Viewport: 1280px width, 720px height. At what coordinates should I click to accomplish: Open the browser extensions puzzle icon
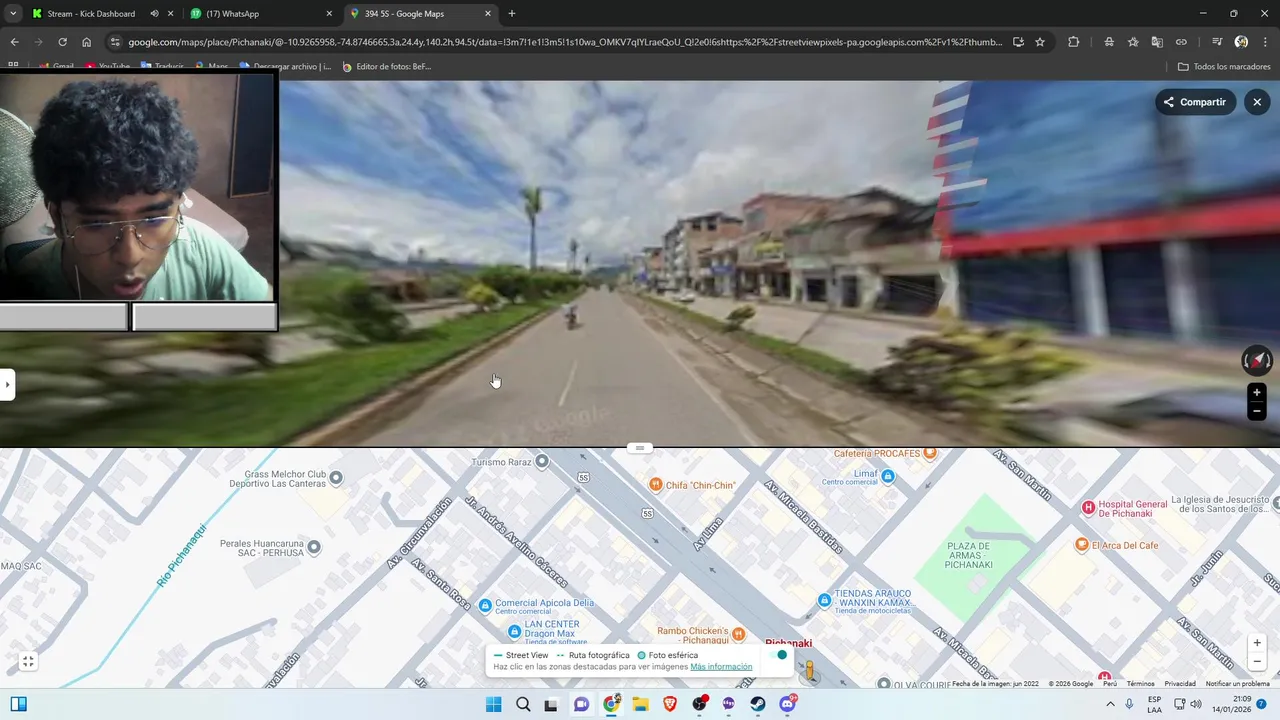pos(1074,42)
